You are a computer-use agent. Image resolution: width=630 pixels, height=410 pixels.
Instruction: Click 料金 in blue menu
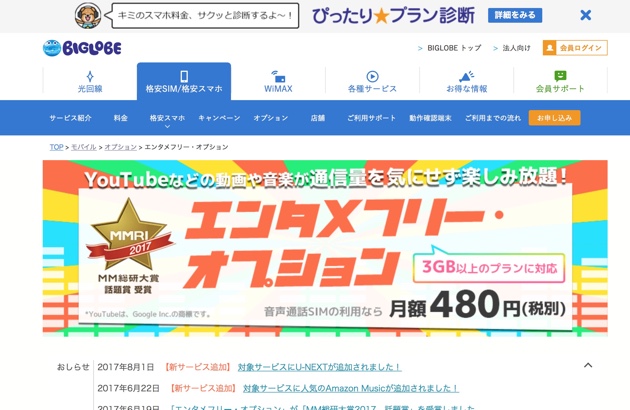coord(121,118)
